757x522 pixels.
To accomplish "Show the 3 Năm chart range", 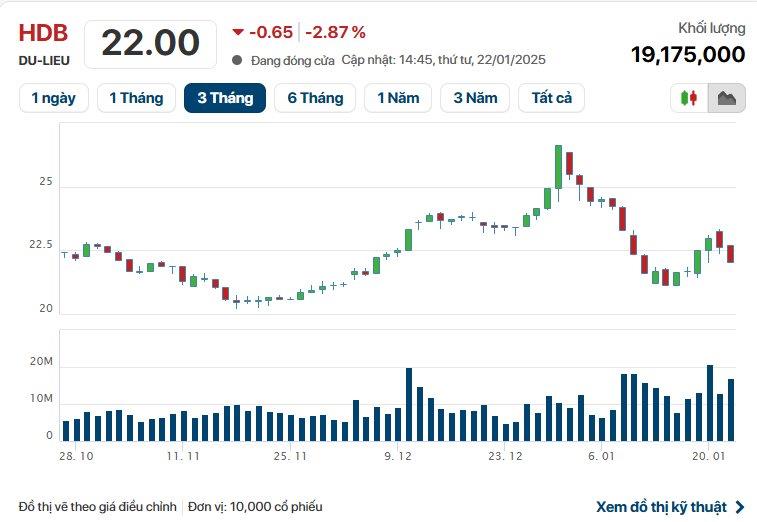I will [475, 98].
